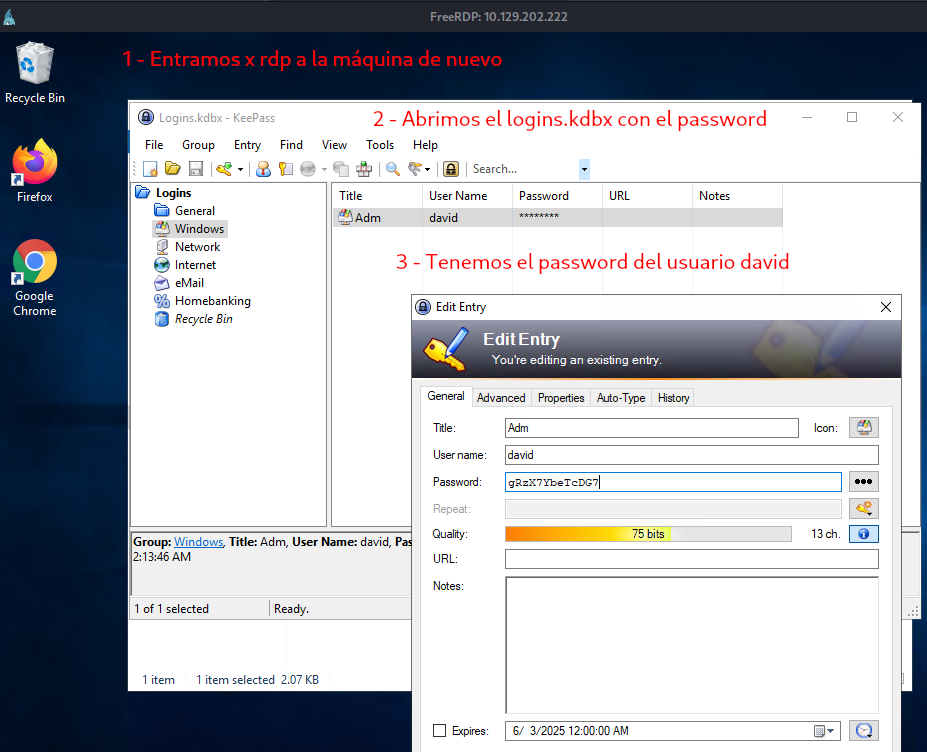Switch to the General tab
The image size is (927, 752).
pos(446,396)
